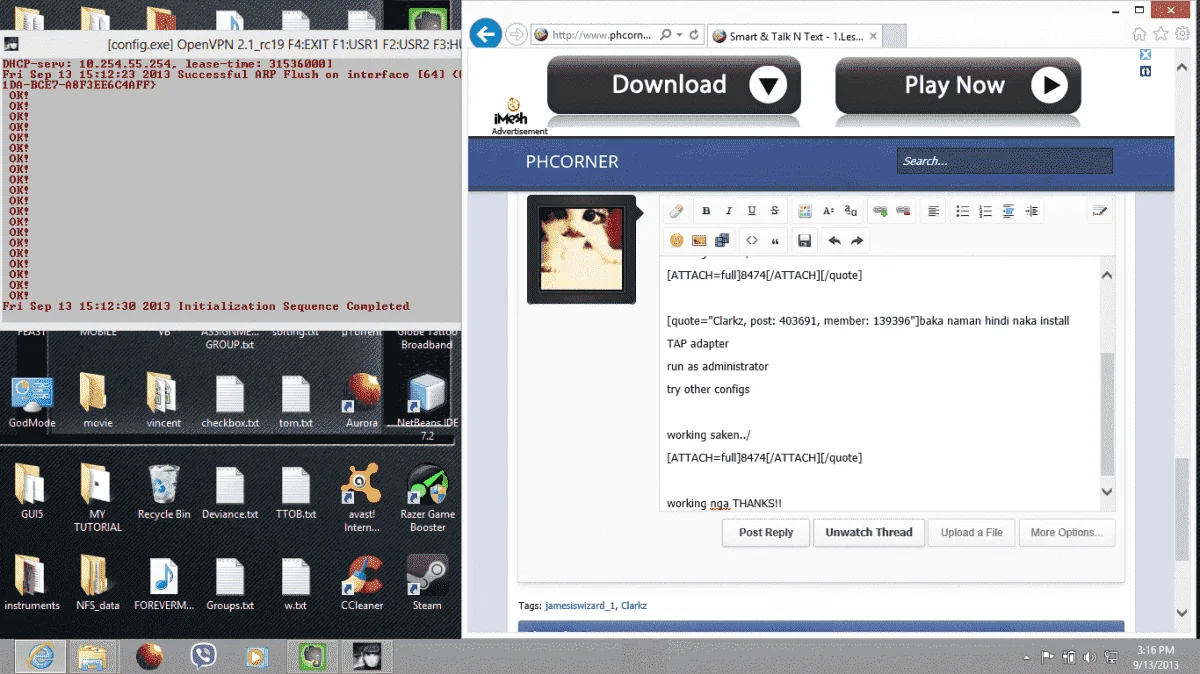
Task: Open Viber from the taskbar
Action: (203, 656)
